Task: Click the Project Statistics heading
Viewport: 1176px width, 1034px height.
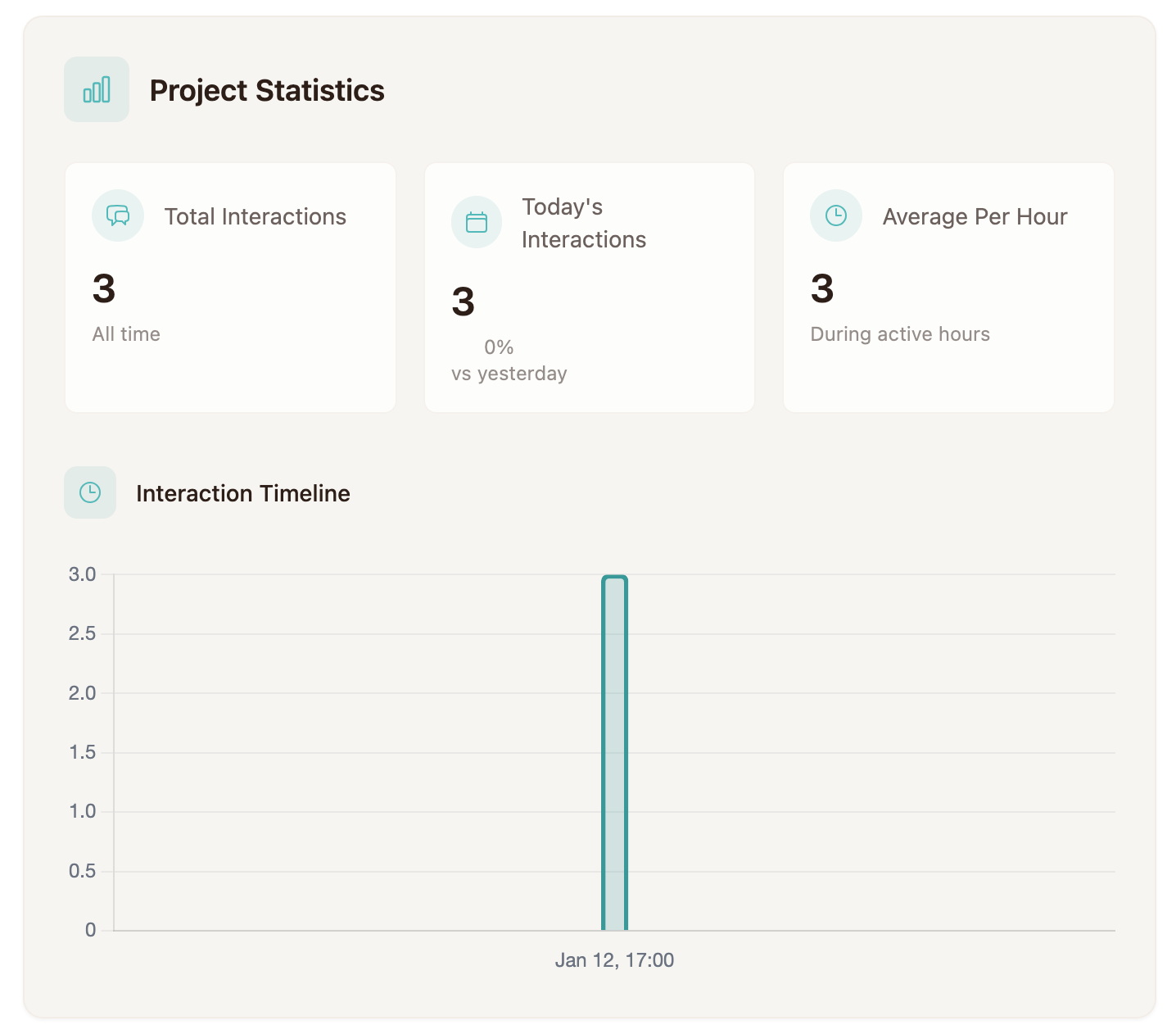Action: (267, 90)
